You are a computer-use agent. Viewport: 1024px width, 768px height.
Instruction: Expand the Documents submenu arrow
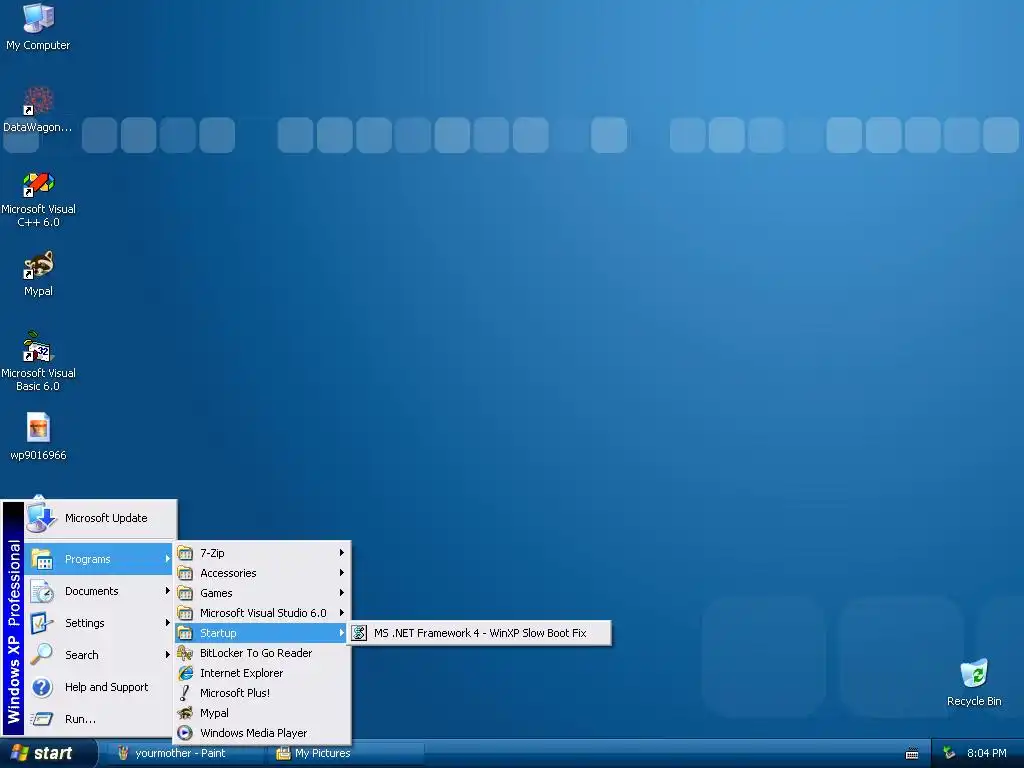[167, 591]
